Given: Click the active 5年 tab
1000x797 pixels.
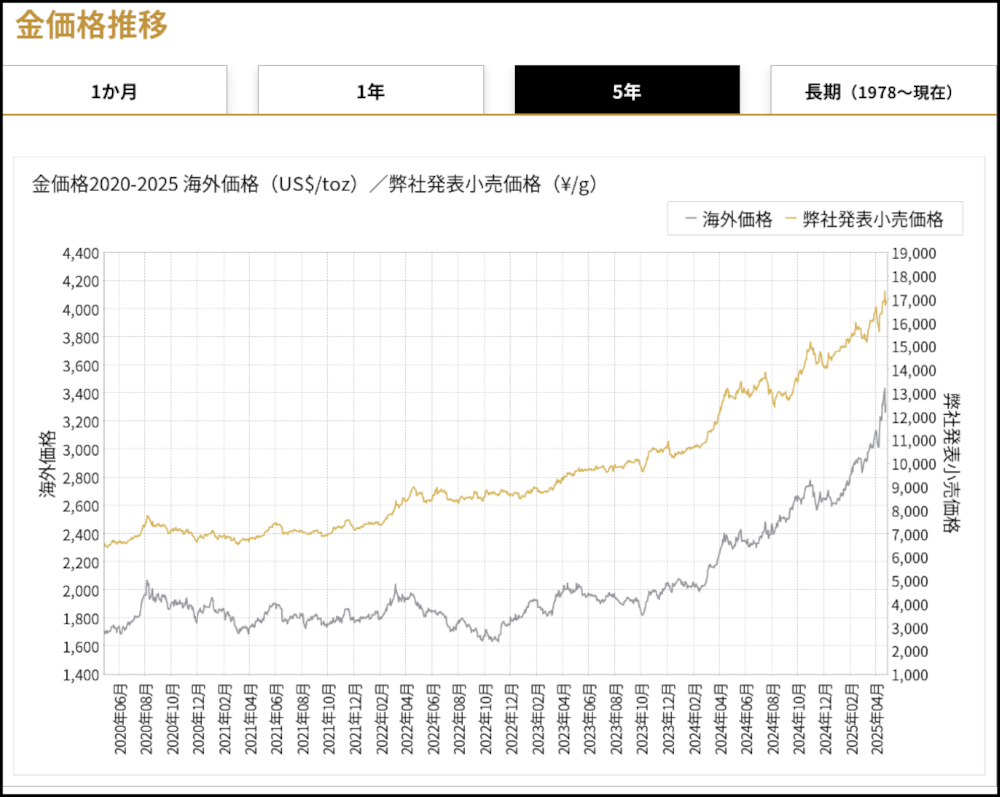Looking at the screenshot, I should pyautogui.click(x=627, y=91).
